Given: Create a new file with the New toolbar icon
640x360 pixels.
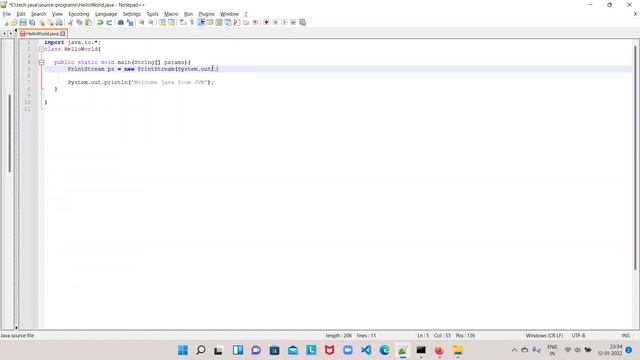Looking at the screenshot, I should 6,22.
